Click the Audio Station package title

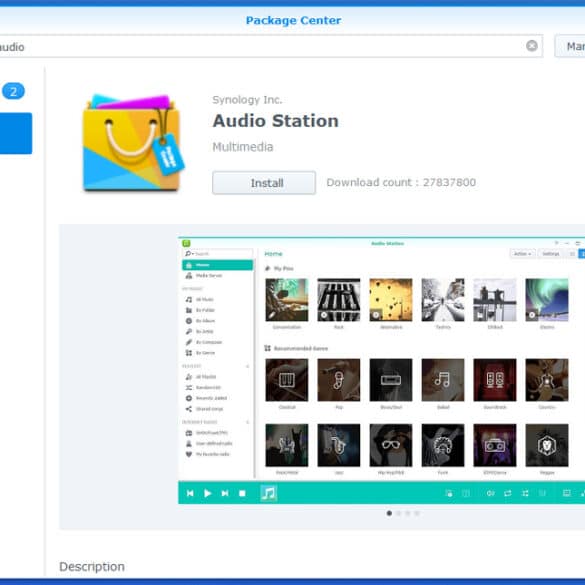pyautogui.click(x=275, y=121)
